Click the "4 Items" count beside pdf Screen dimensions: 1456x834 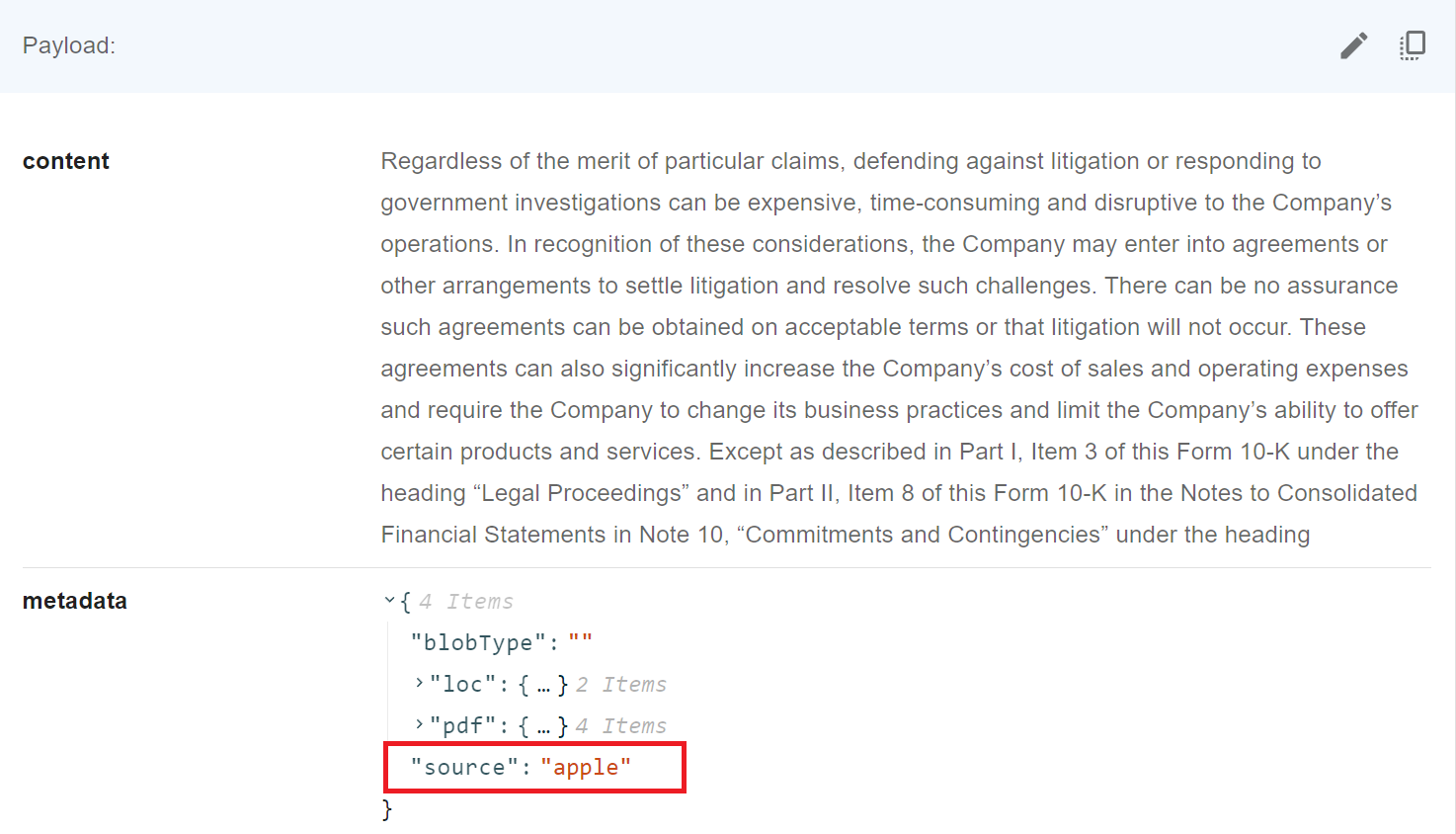point(621,726)
